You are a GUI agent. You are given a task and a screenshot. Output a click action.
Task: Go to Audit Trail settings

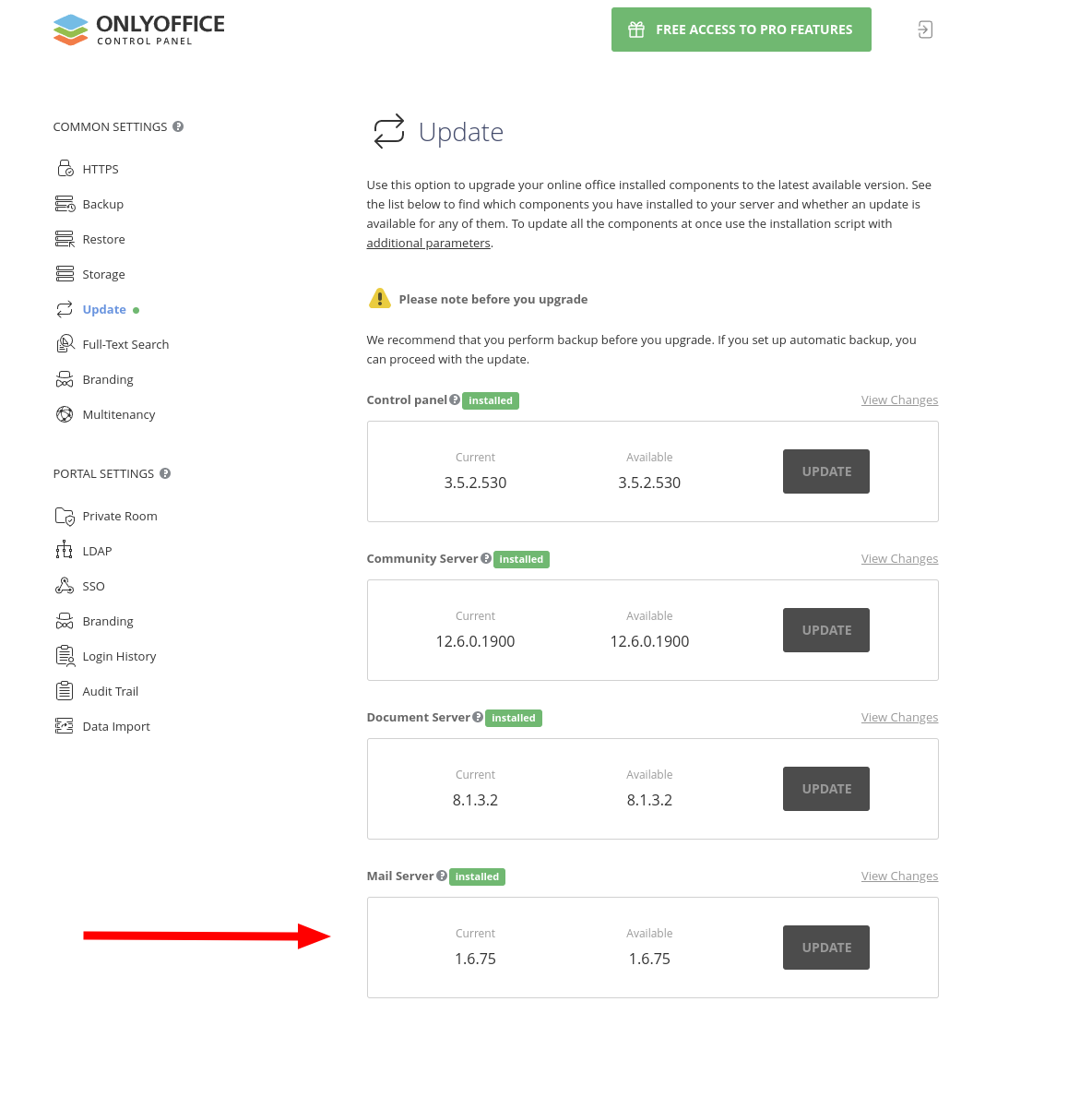coord(110,691)
